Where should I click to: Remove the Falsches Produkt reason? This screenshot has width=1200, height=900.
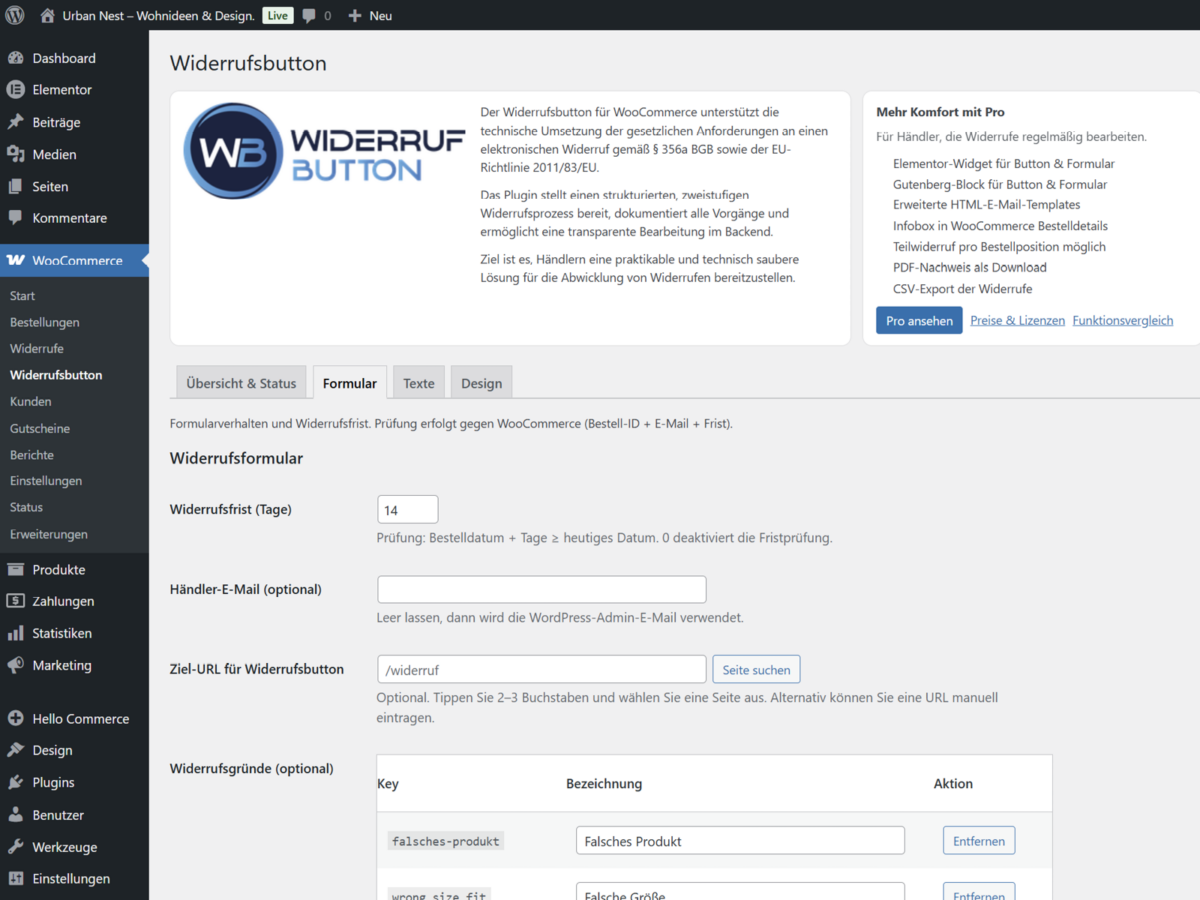tap(978, 841)
